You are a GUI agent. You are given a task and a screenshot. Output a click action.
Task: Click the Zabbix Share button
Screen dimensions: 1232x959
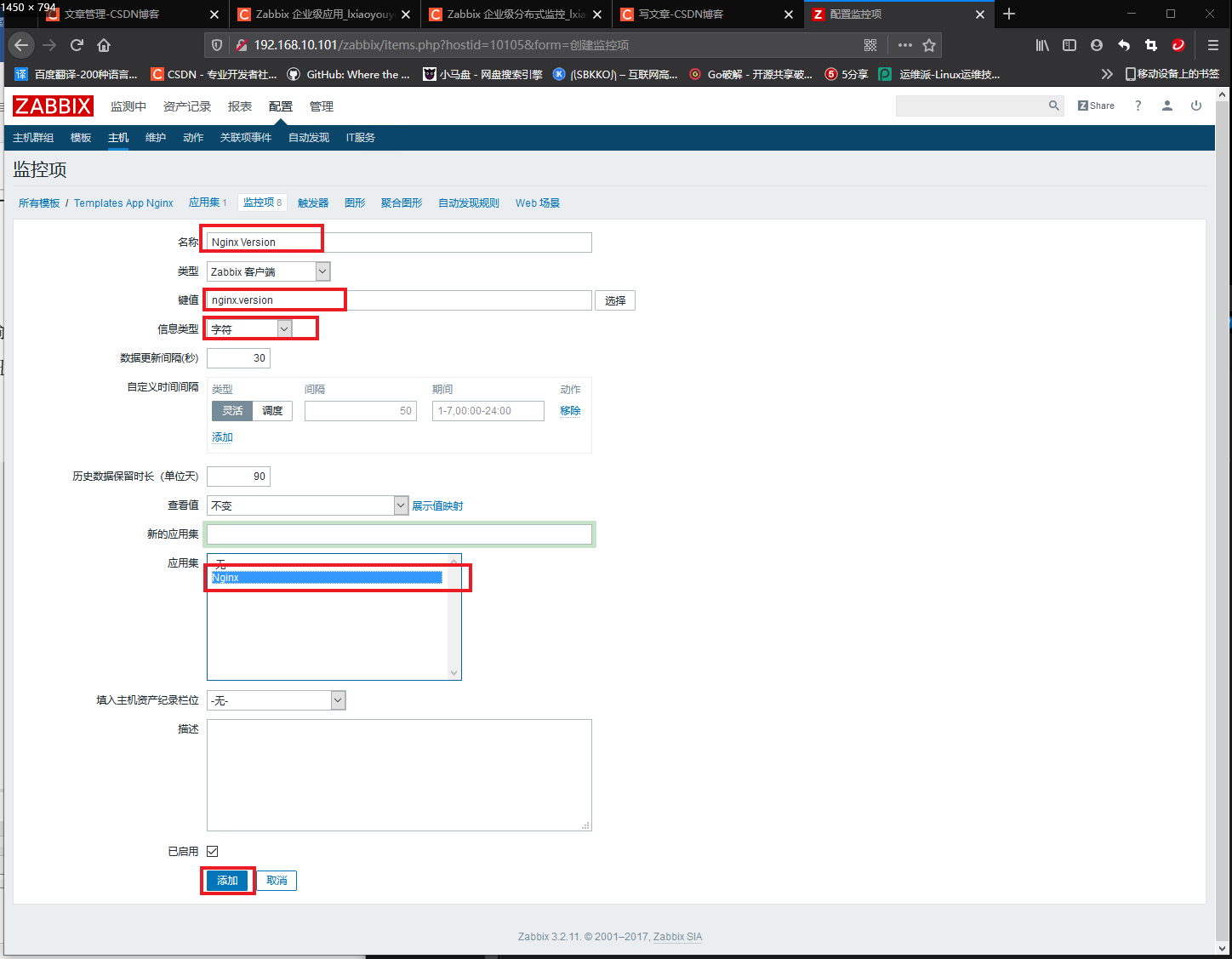[x=1096, y=106]
